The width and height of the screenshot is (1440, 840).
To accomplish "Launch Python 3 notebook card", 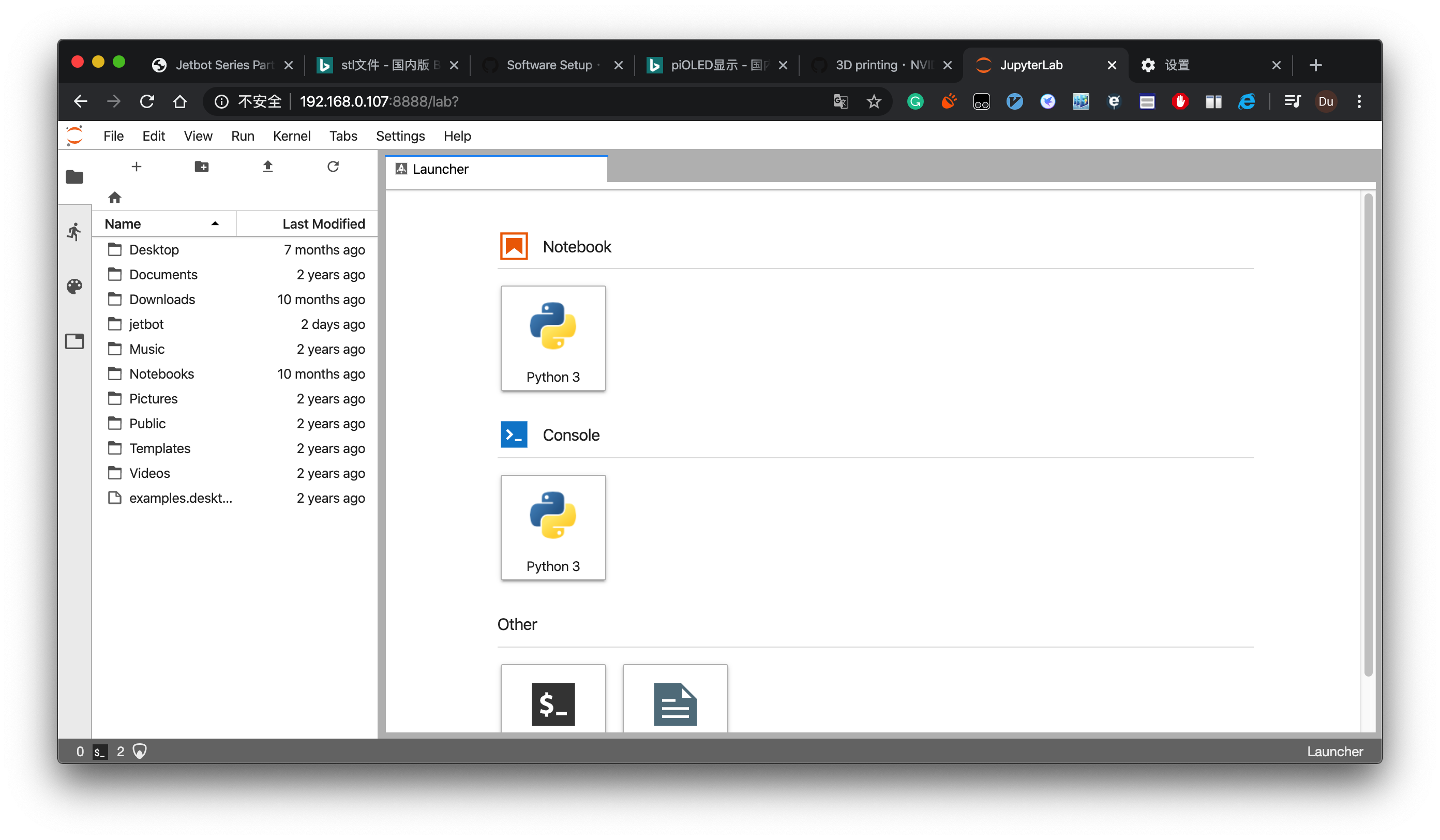I will click(552, 338).
